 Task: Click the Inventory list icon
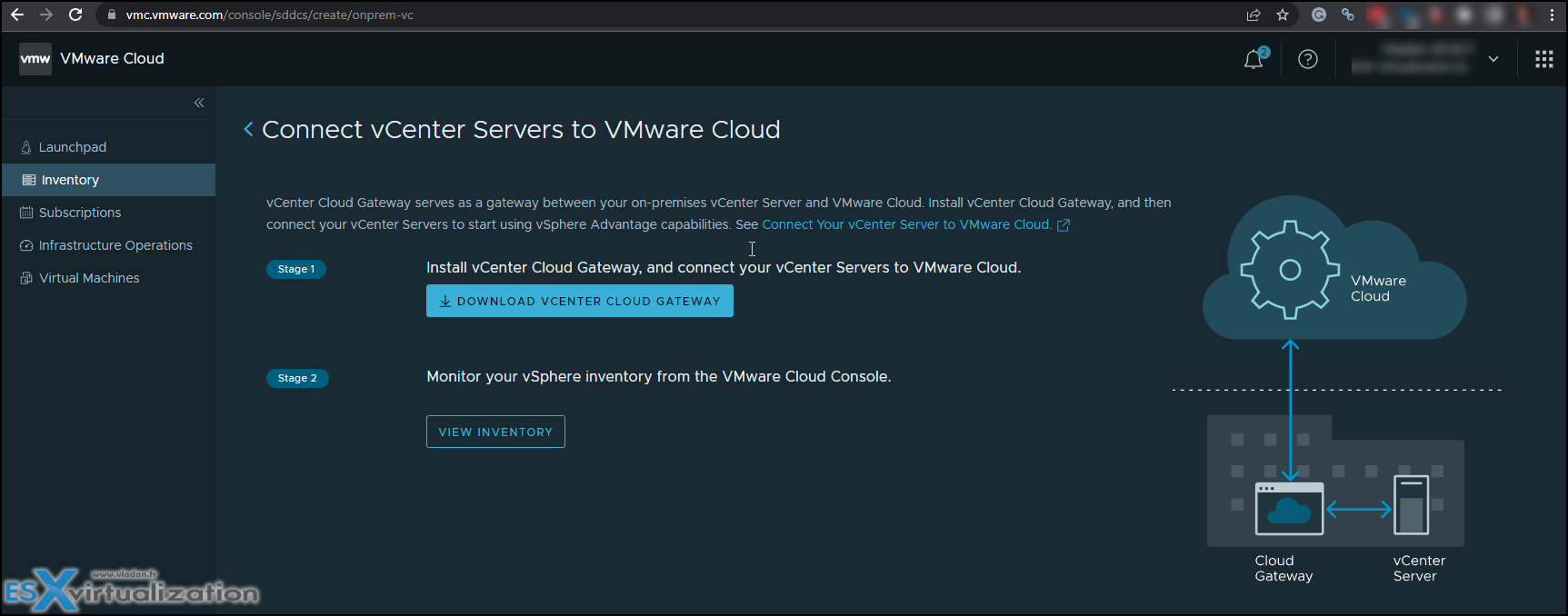tap(29, 180)
